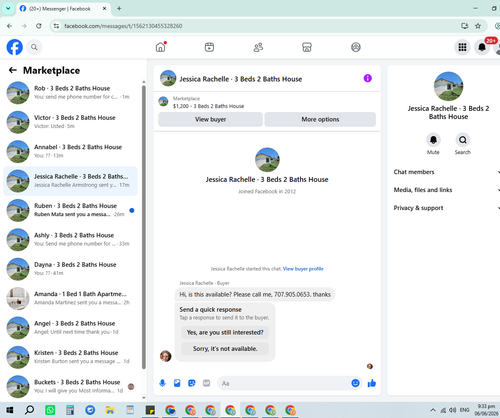500x418 pixels.
Task: Reload the browser page
Action: (x=39, y=26)
